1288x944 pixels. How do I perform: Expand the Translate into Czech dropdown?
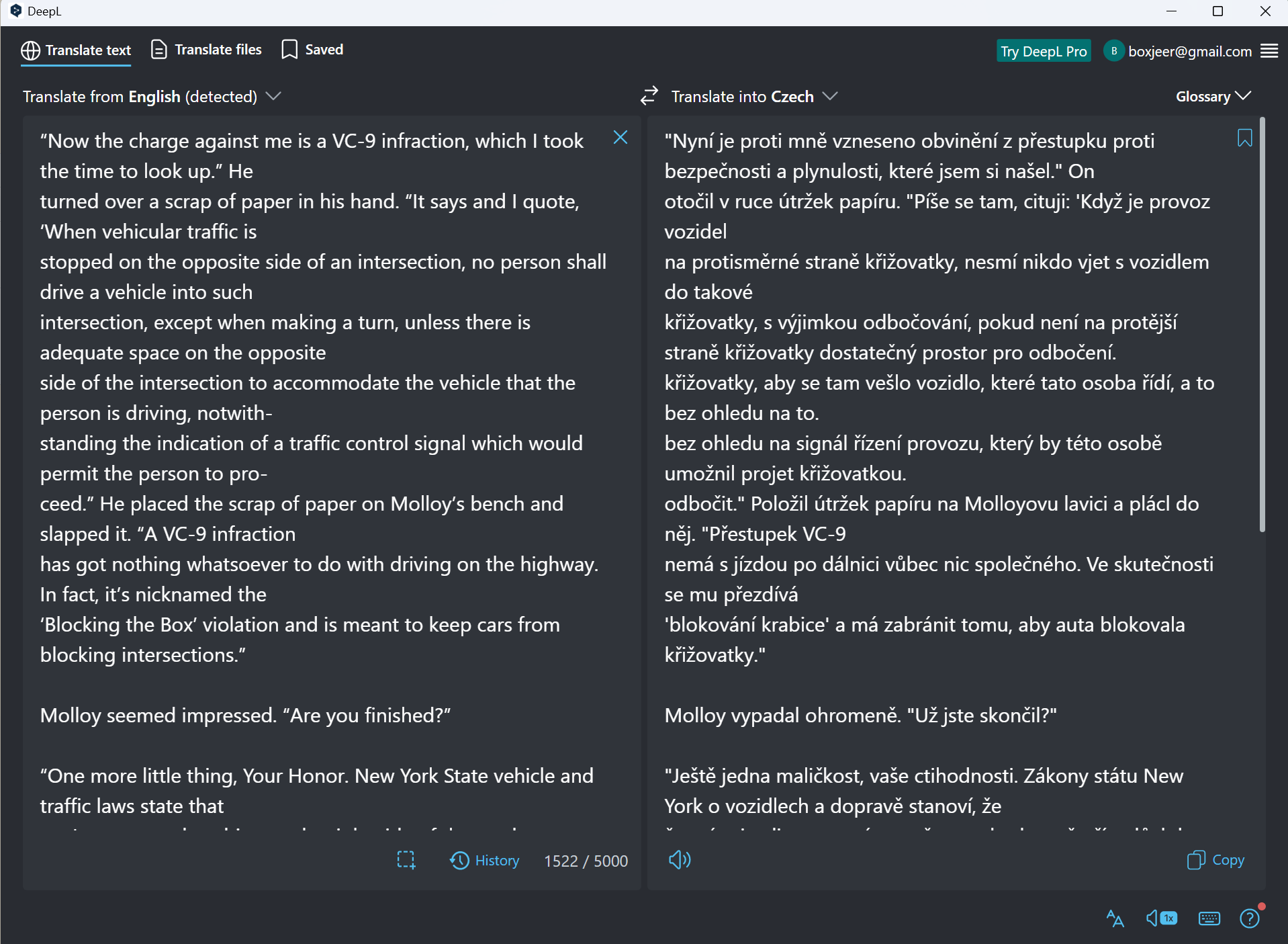(x=754, y=96)
